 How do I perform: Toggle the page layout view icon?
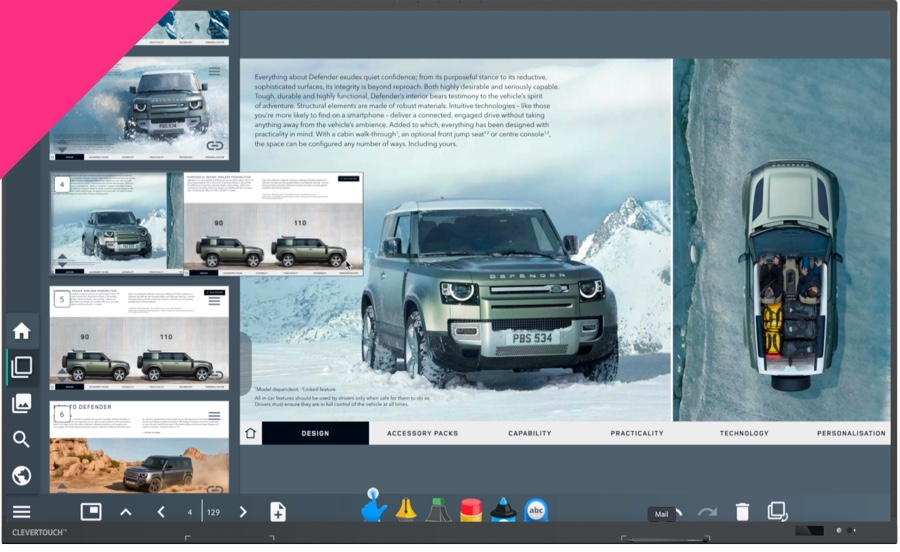[91, 512]
